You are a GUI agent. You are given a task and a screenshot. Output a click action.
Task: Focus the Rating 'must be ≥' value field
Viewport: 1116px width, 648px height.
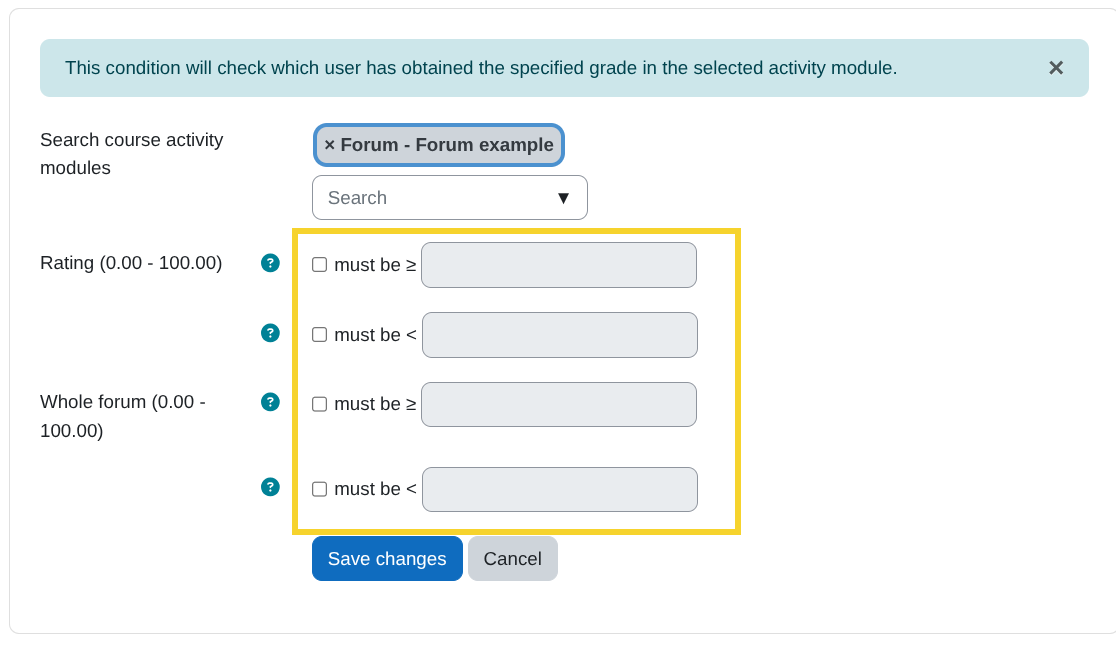pyautogui.click(x=558, y=265)
